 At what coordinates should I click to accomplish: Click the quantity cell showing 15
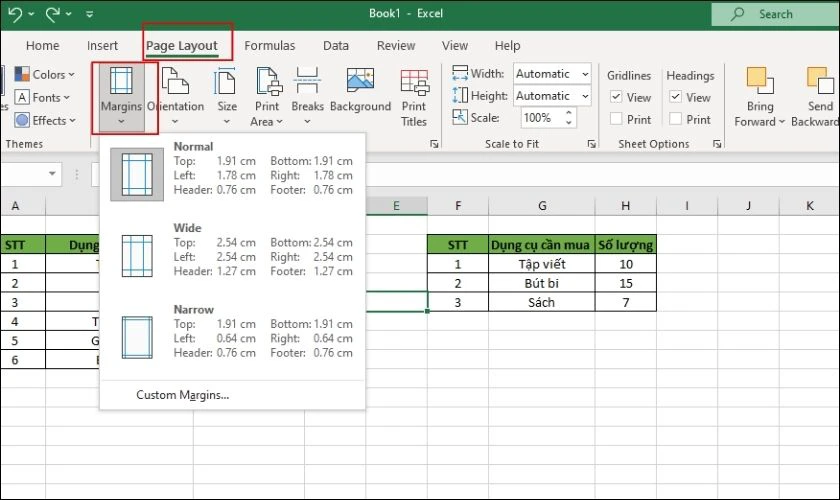[x=626, y=283]
